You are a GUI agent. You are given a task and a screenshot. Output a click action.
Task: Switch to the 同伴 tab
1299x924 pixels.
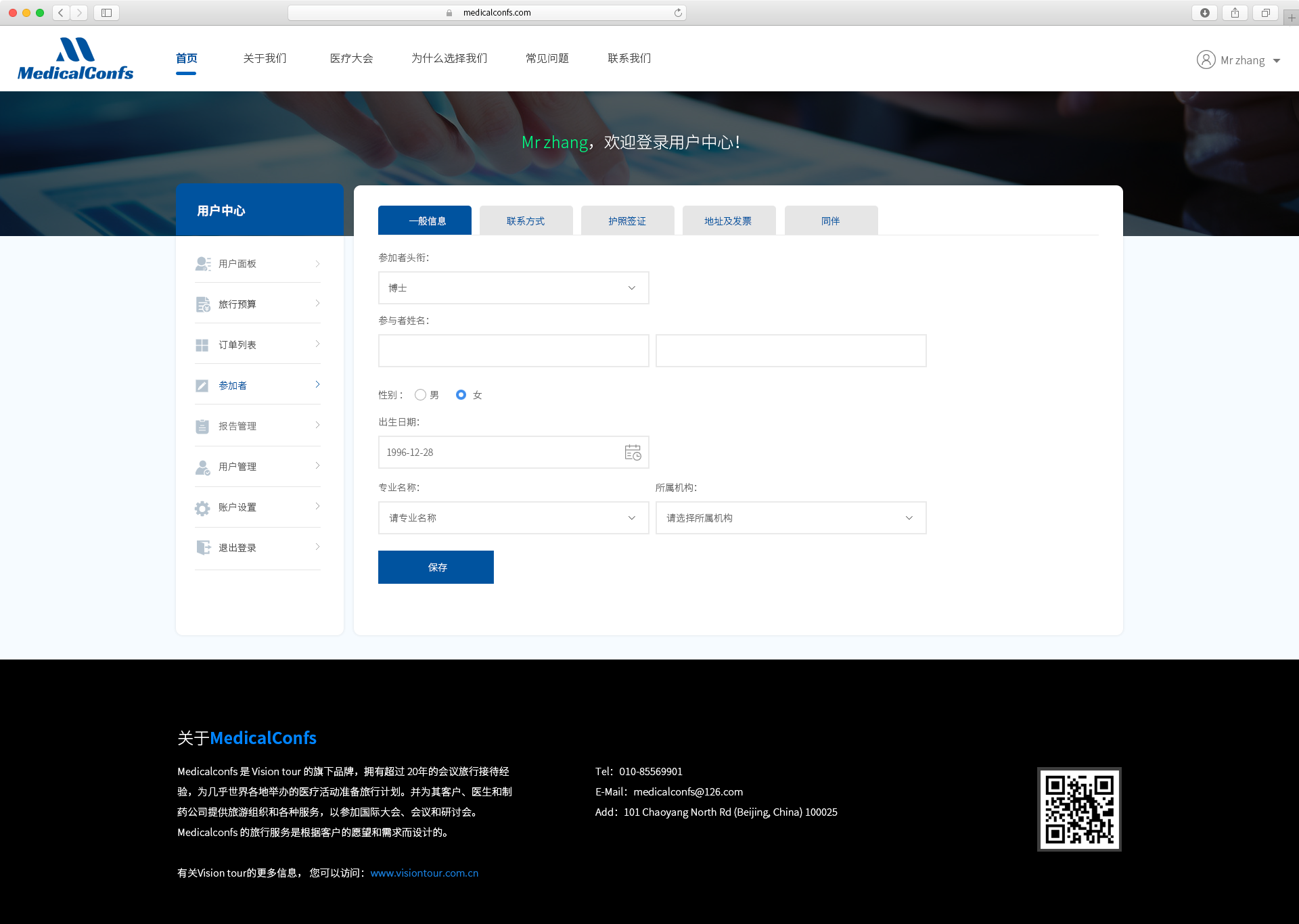831,221
